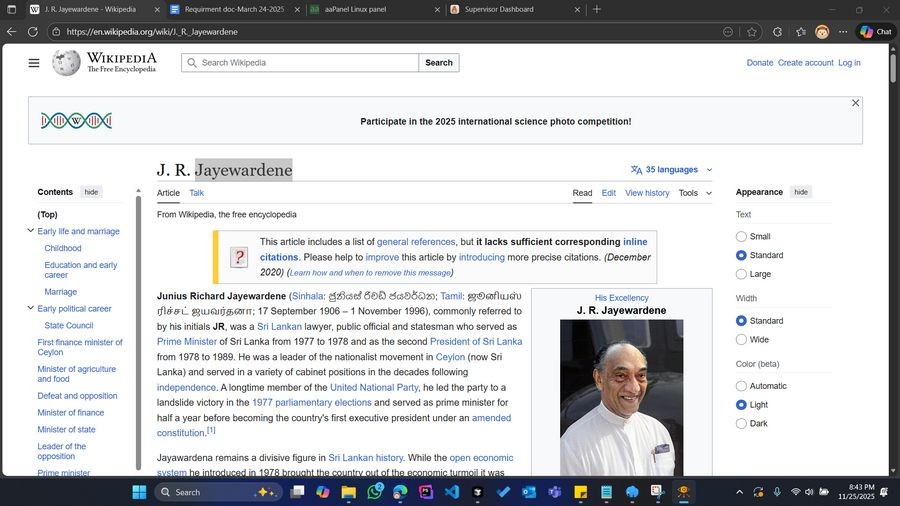This screenshot has height=506, width=900.
Task: Open Visual Studio Code from taskbar
Action: tap(452, 492)
